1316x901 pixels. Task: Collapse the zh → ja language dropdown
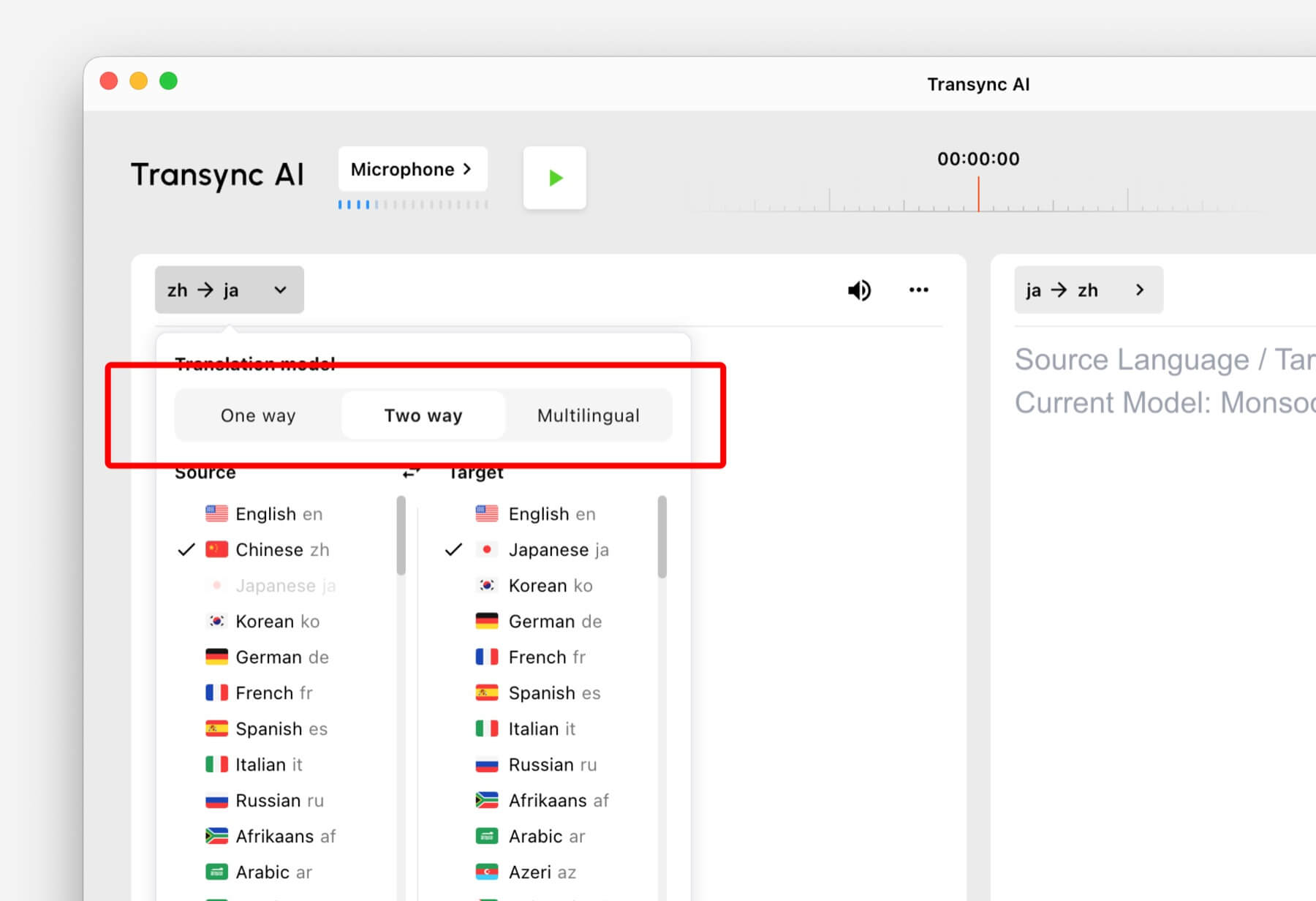[x=229, y=290]
